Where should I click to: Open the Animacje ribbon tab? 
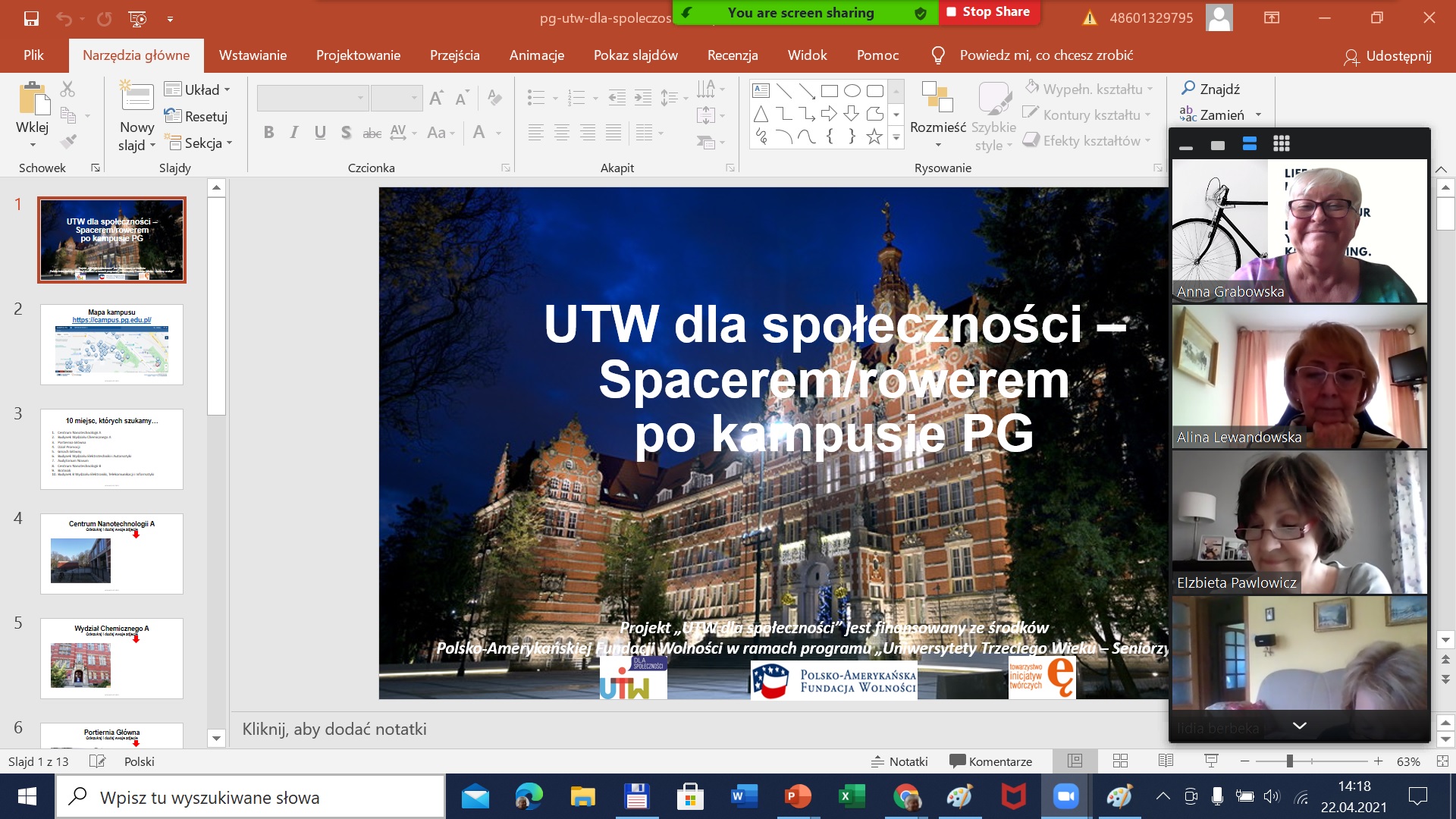coord(536,55)
